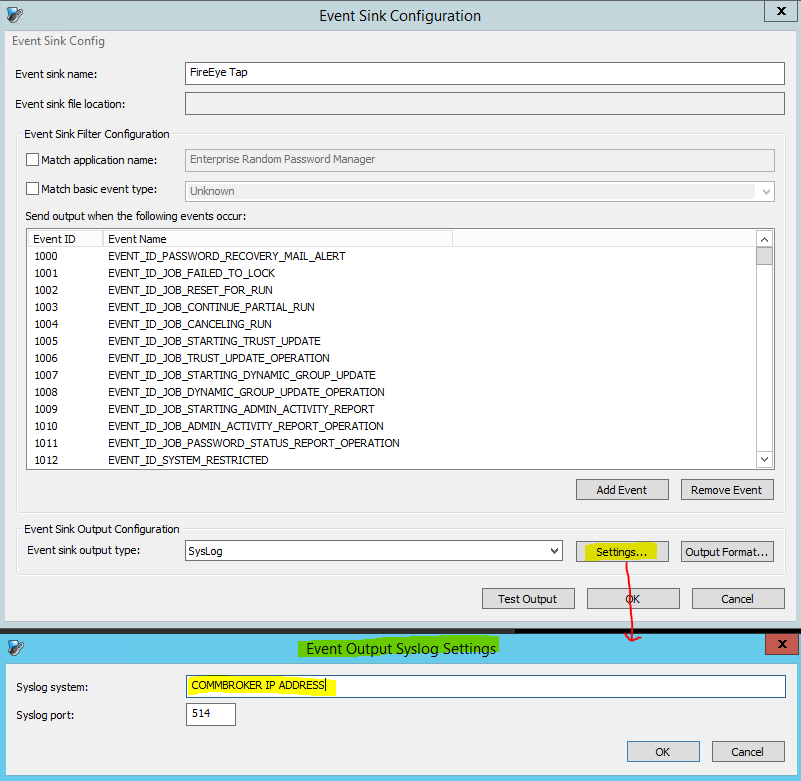The image size is (801, 781).
Task: Click OK in Event Output Syslog Settings
Action: pyautogui.click(x=663, y=752)
